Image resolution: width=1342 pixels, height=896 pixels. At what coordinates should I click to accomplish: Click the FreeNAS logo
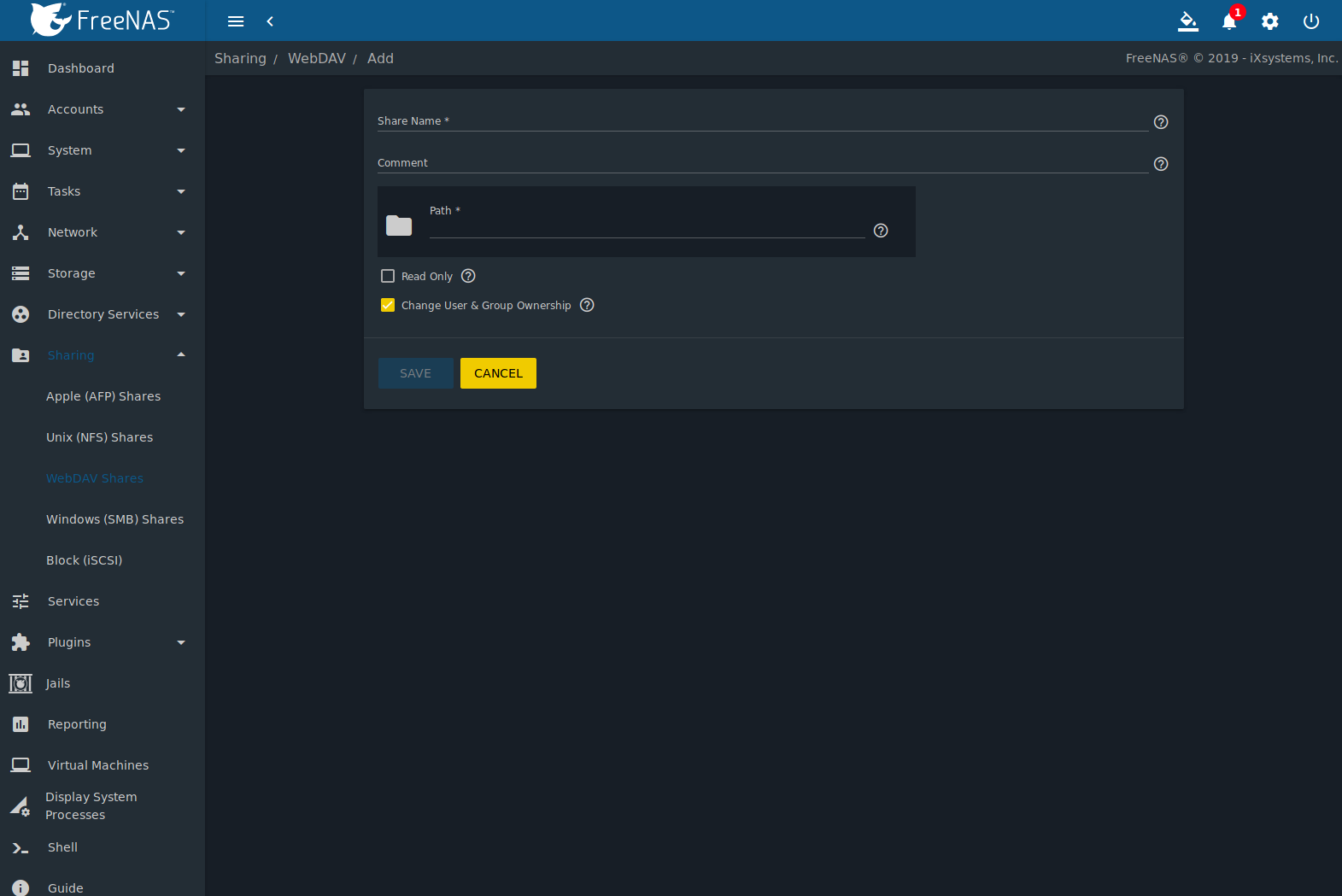tap(102, 20)
